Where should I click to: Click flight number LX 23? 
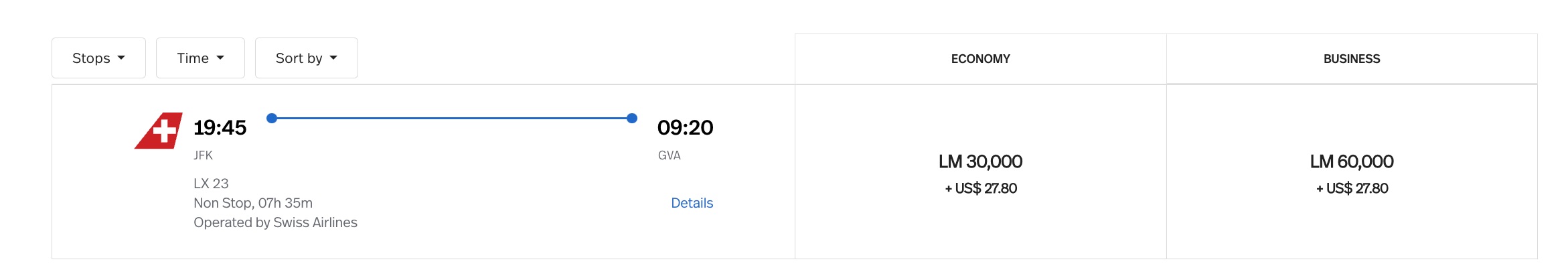[211, 184]
